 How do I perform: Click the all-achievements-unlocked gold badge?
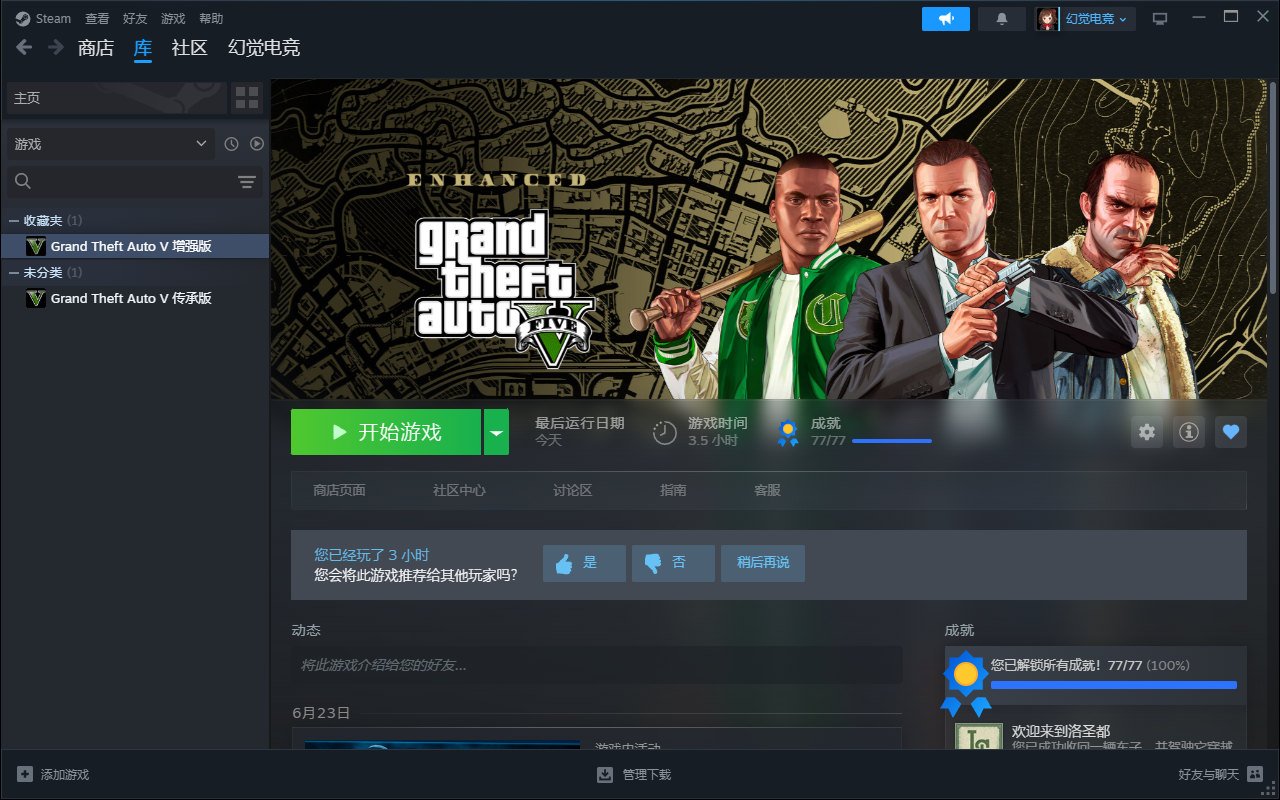966,683
